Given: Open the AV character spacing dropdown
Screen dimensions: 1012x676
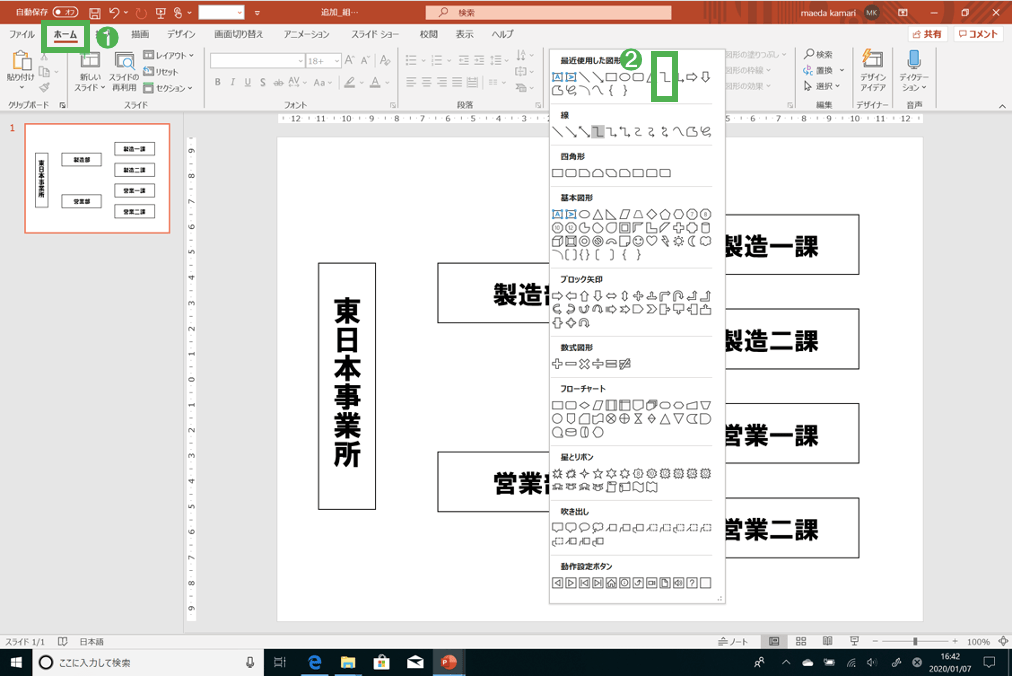Looking at the screenshot, I should (x=296, y=82).
